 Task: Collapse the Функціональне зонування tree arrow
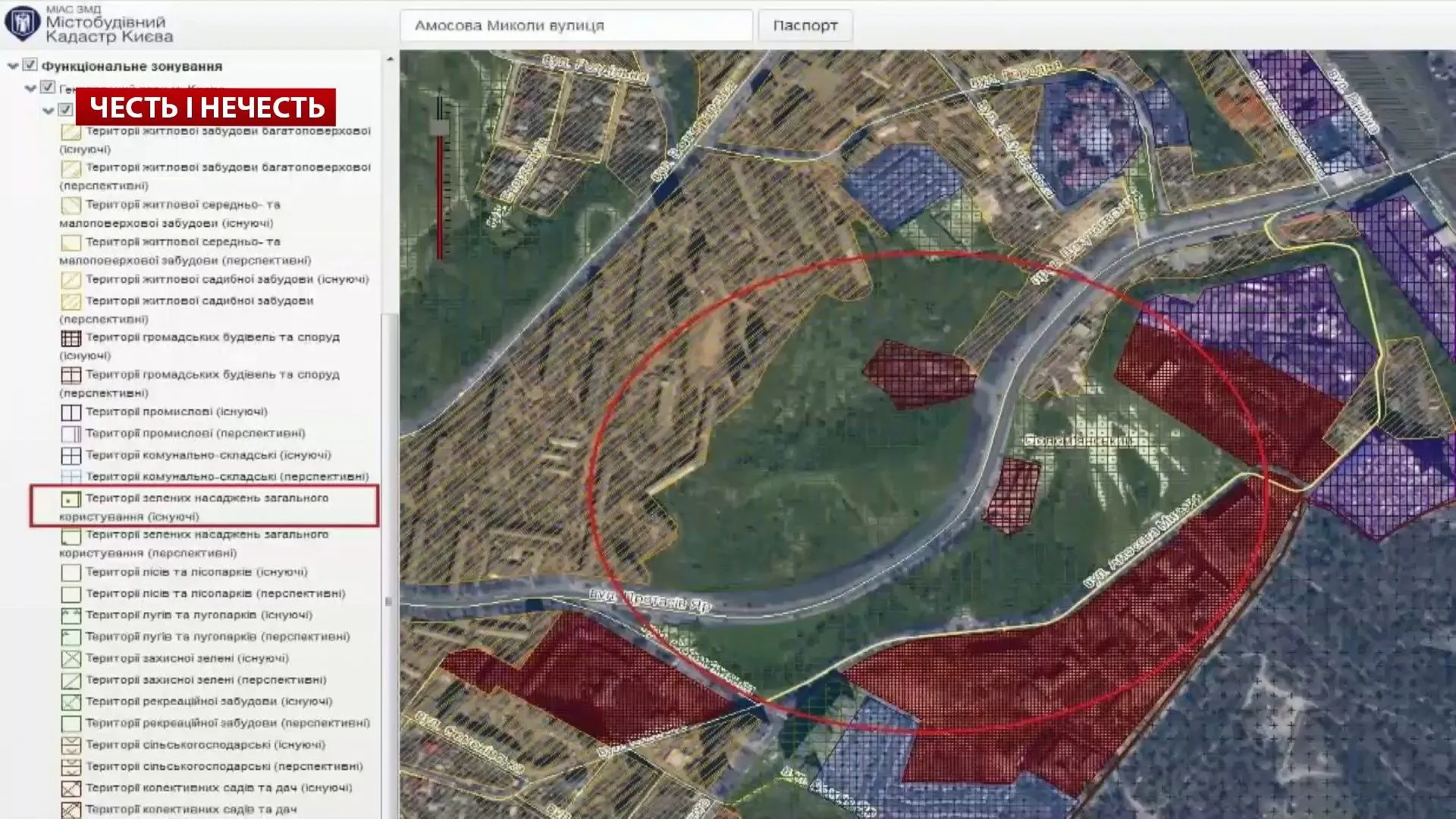coord(13,66)
